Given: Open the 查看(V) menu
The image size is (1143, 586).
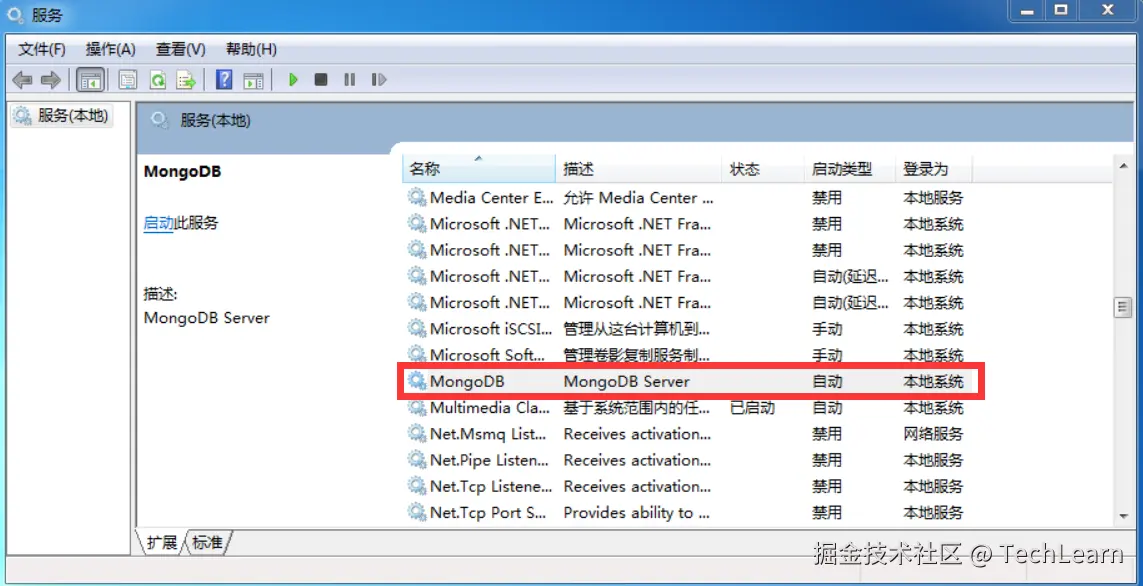Looking at the screenshot, I should tap(181, 50).
